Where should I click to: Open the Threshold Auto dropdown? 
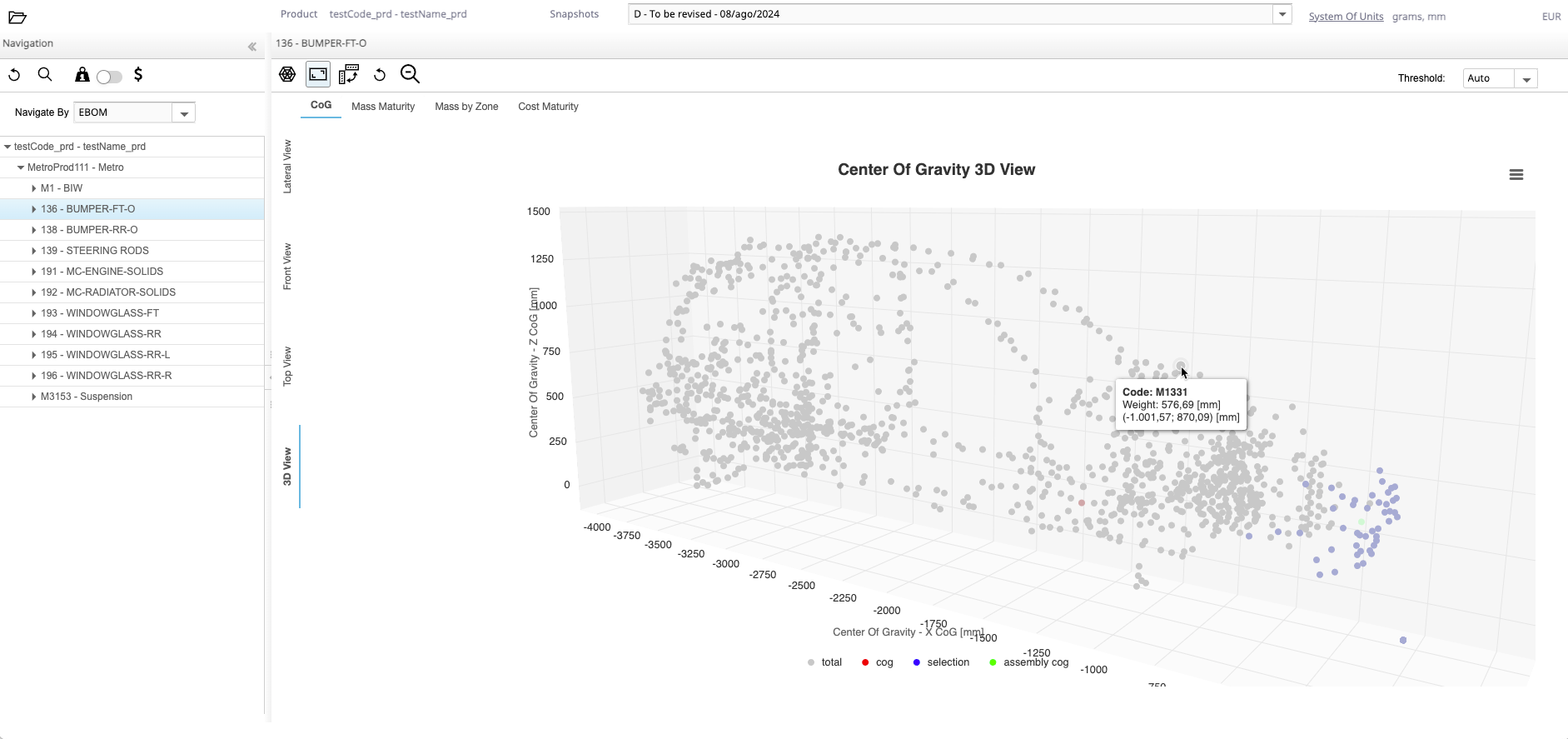pyautogui.click(x=1526, y=79)
